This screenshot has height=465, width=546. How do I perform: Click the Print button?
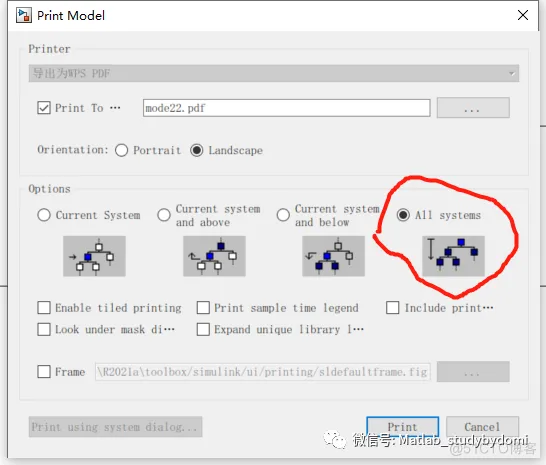coord(403,427)
